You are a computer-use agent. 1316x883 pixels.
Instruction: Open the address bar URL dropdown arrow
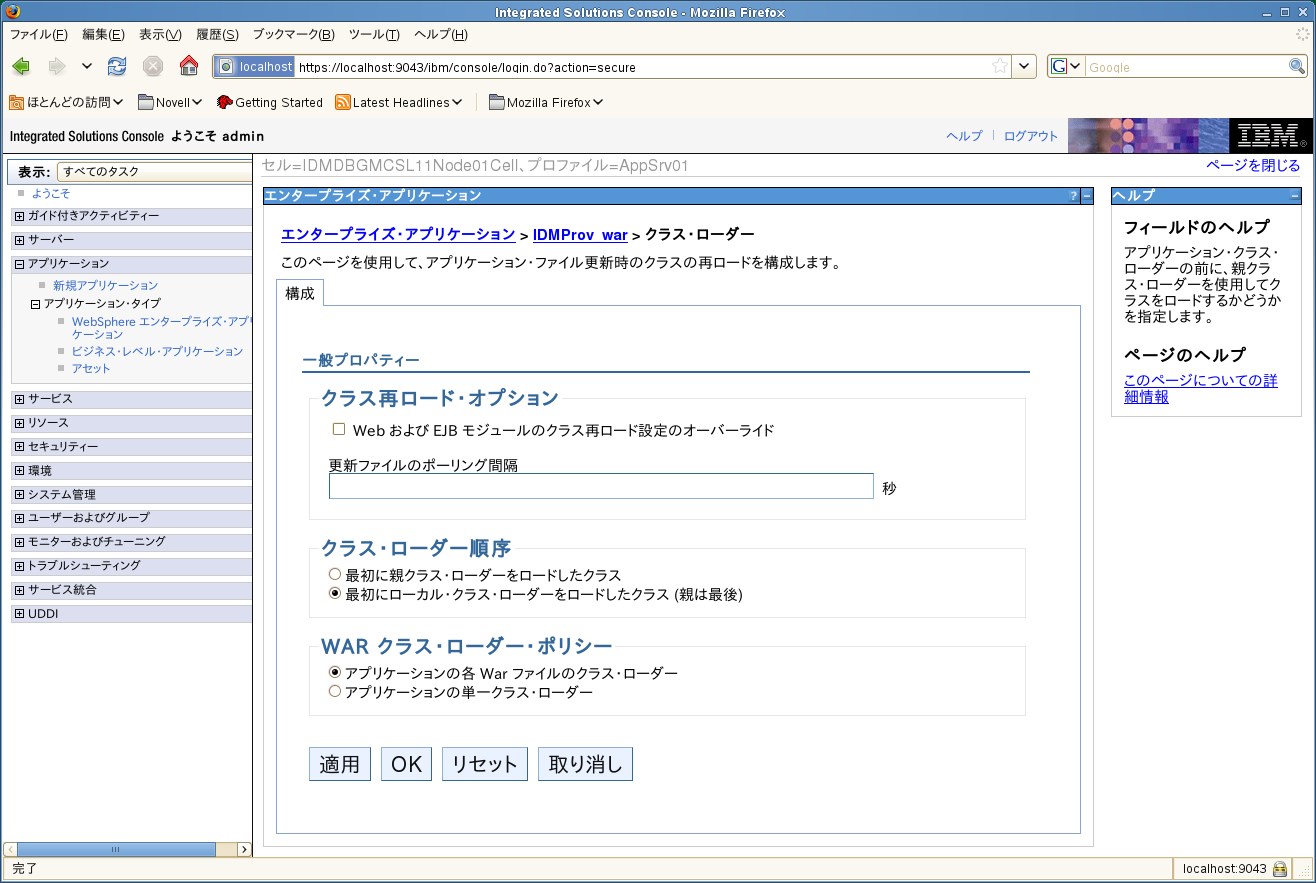[1025, 67]
